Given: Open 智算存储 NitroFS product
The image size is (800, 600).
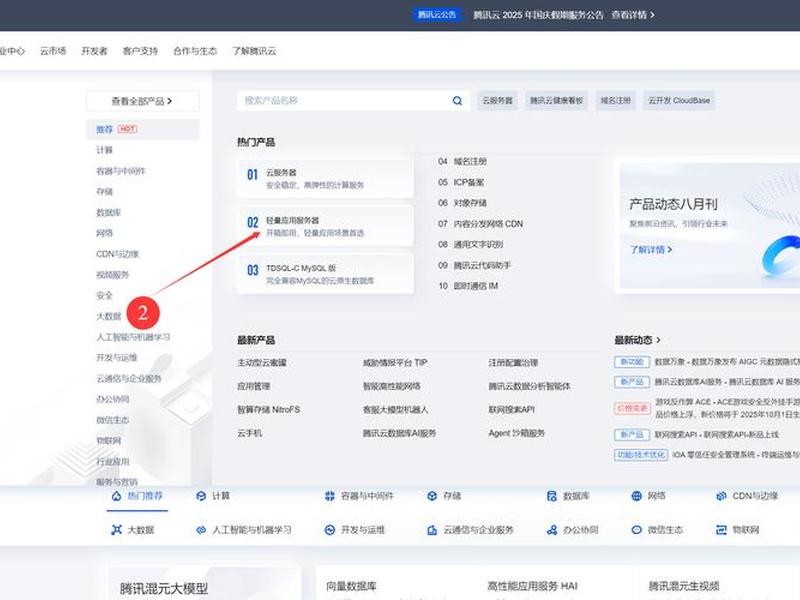Looking at the screenshot, I should [268, 410].
